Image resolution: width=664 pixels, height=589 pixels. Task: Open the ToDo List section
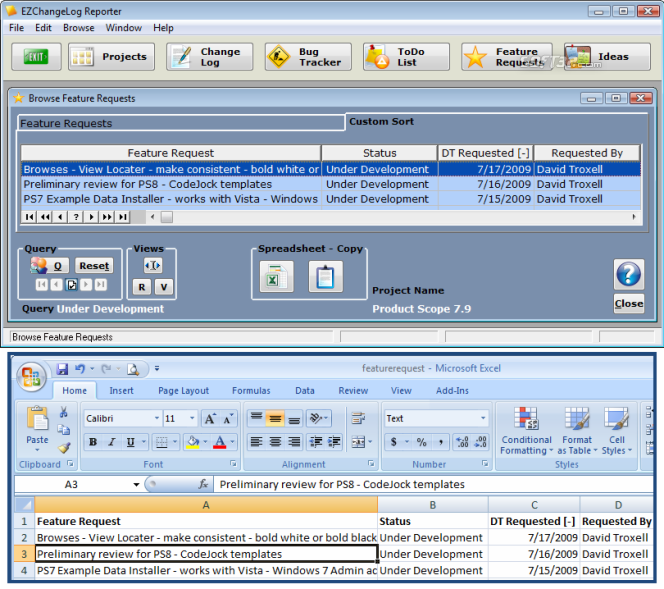pos(406,56)
